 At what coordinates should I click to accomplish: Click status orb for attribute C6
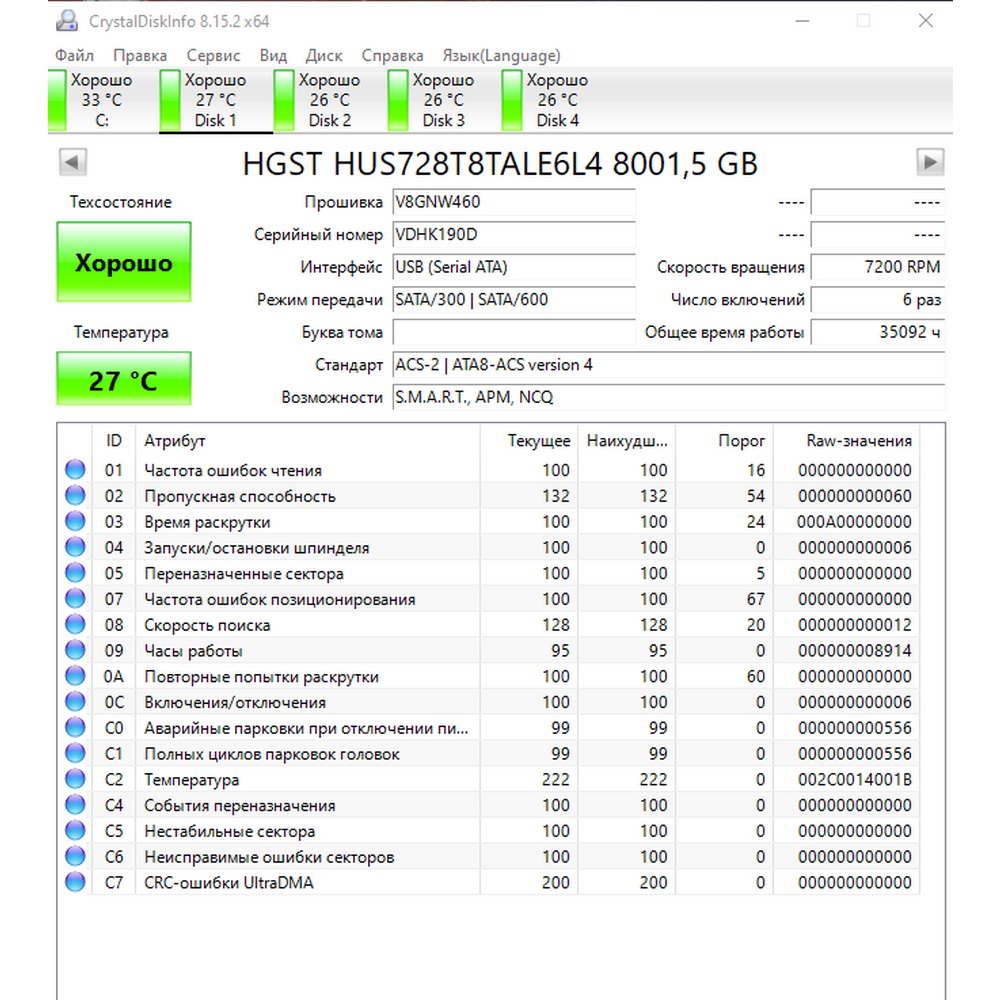[x=75, y=856]
